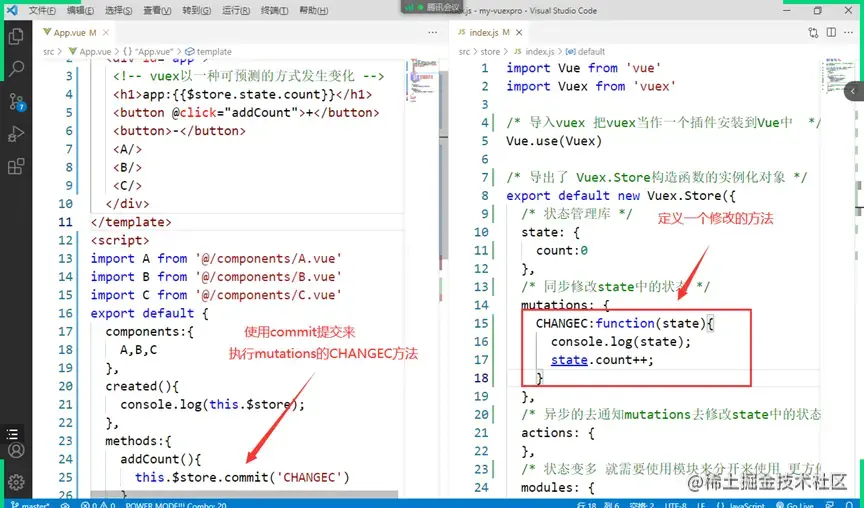Click POWER MODE combo status item
This screenshot has height=508, width=864.
pos(176,504)
